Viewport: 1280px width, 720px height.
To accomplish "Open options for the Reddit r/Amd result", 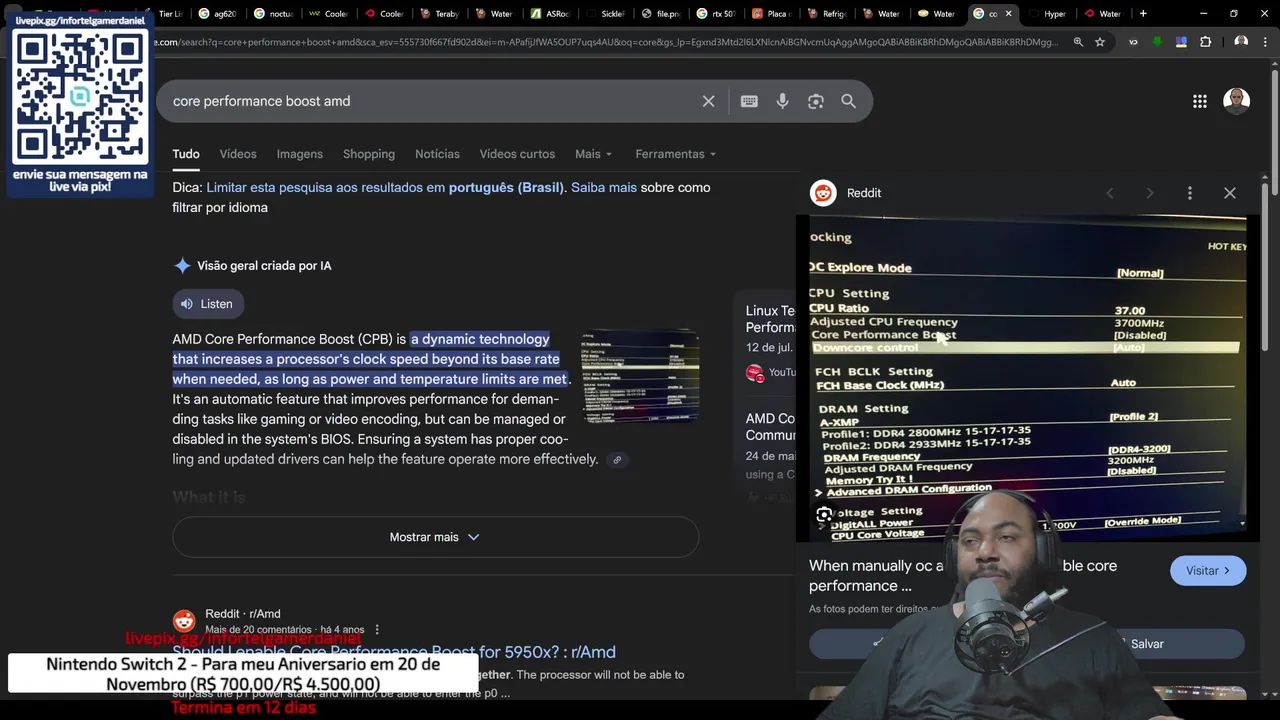I will coord(377,630).
